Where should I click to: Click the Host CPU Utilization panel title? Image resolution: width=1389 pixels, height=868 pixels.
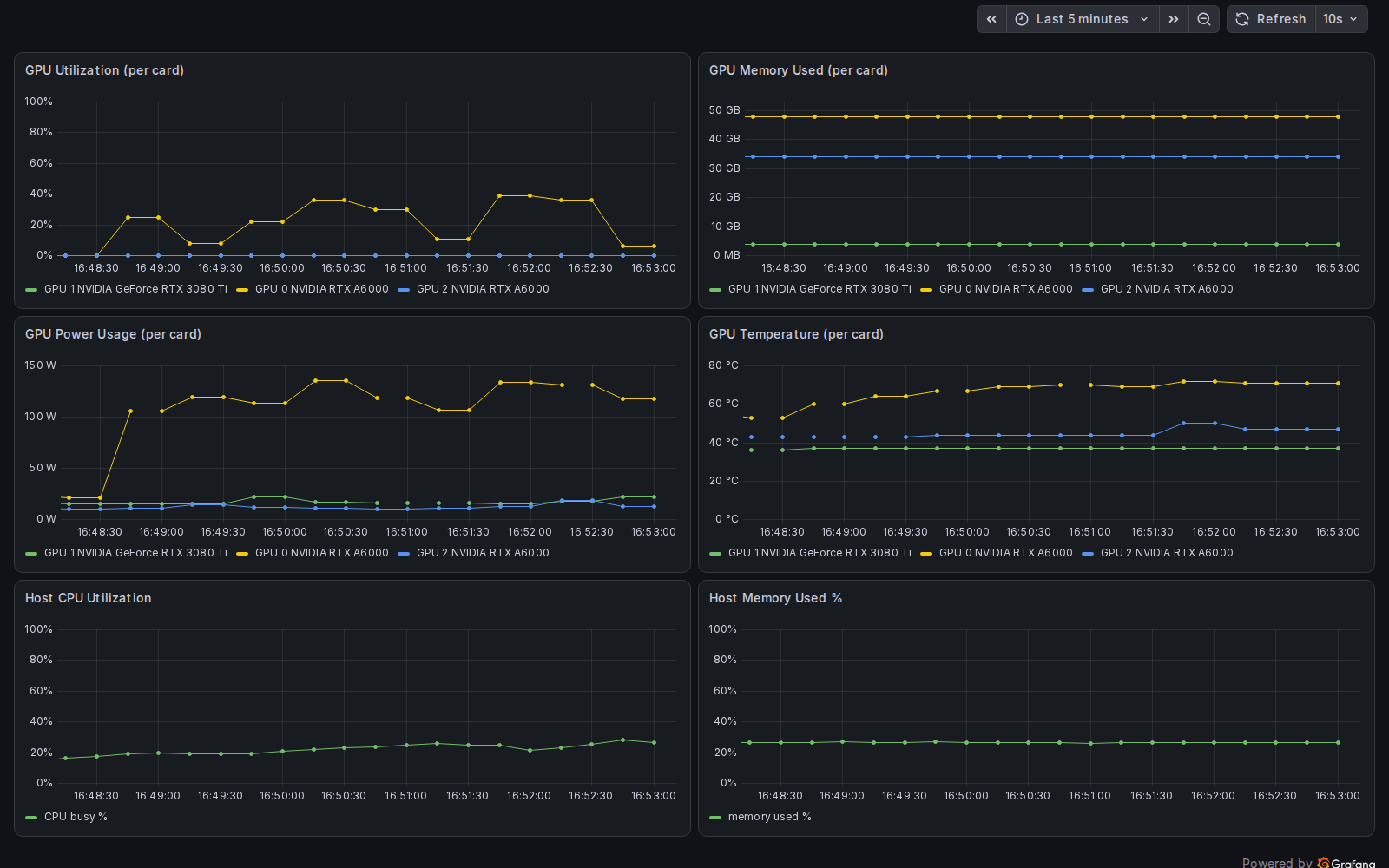coord(88,598)
